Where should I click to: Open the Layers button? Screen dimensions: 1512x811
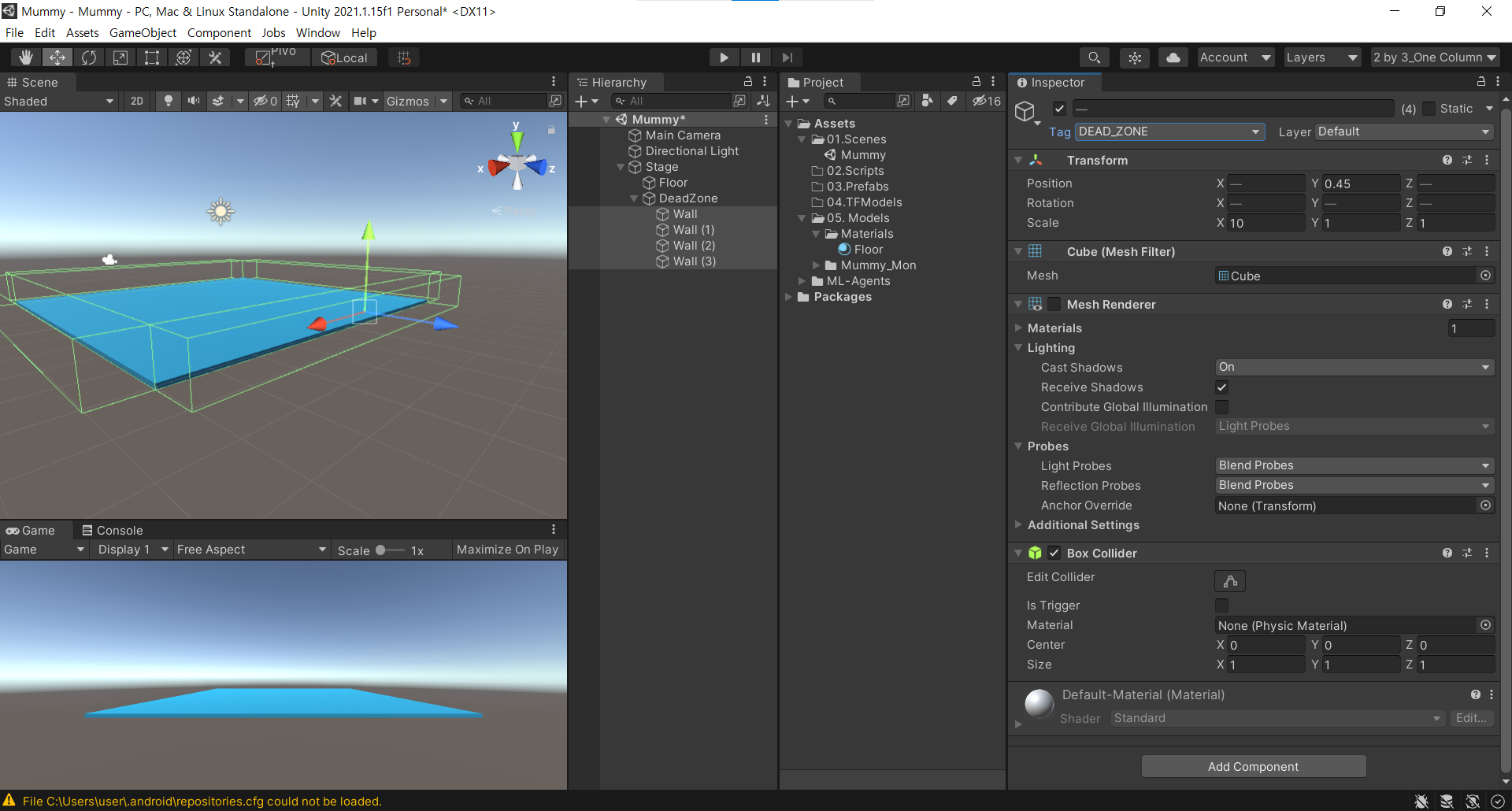(x=1322, y=57)
